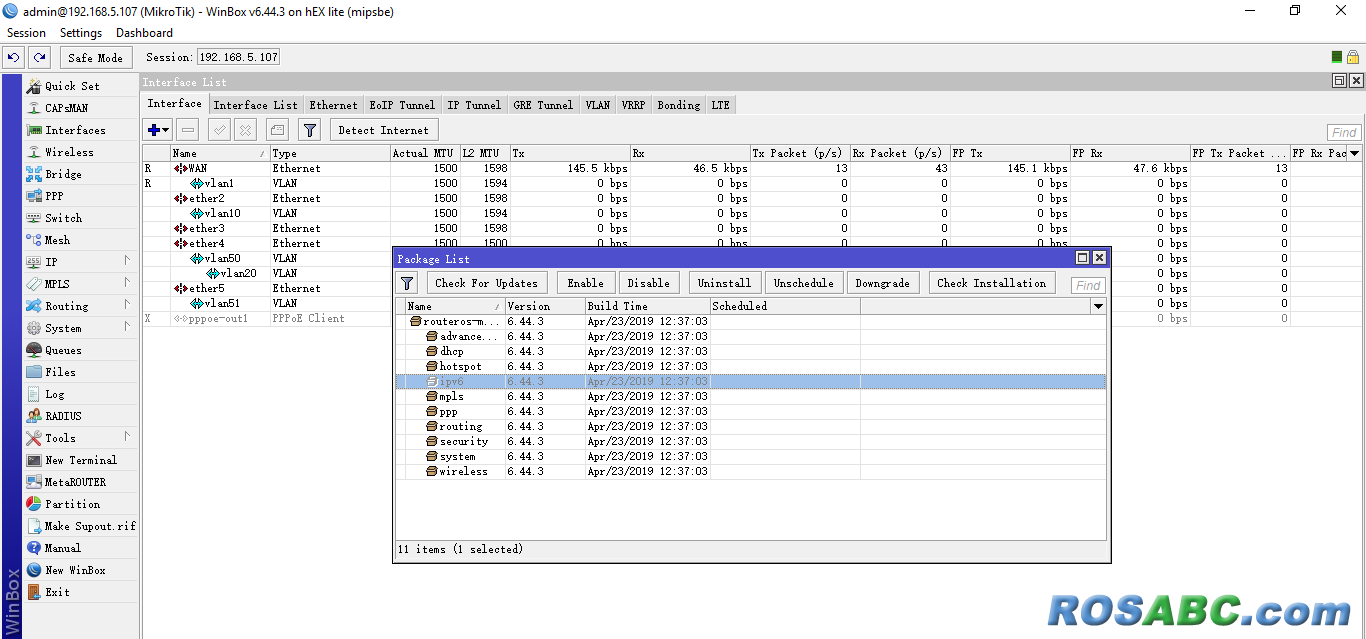
Task: Click the Undo arrow icon
Action: 14,58
